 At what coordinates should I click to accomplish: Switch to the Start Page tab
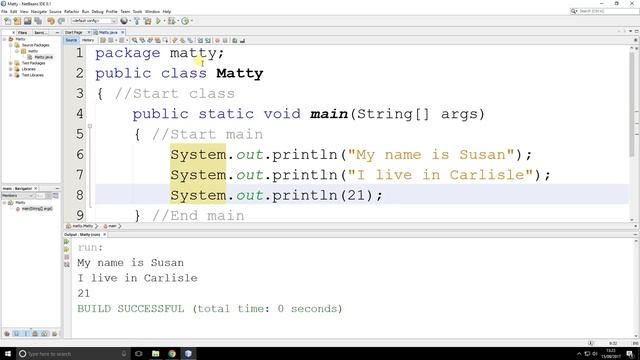74,32
